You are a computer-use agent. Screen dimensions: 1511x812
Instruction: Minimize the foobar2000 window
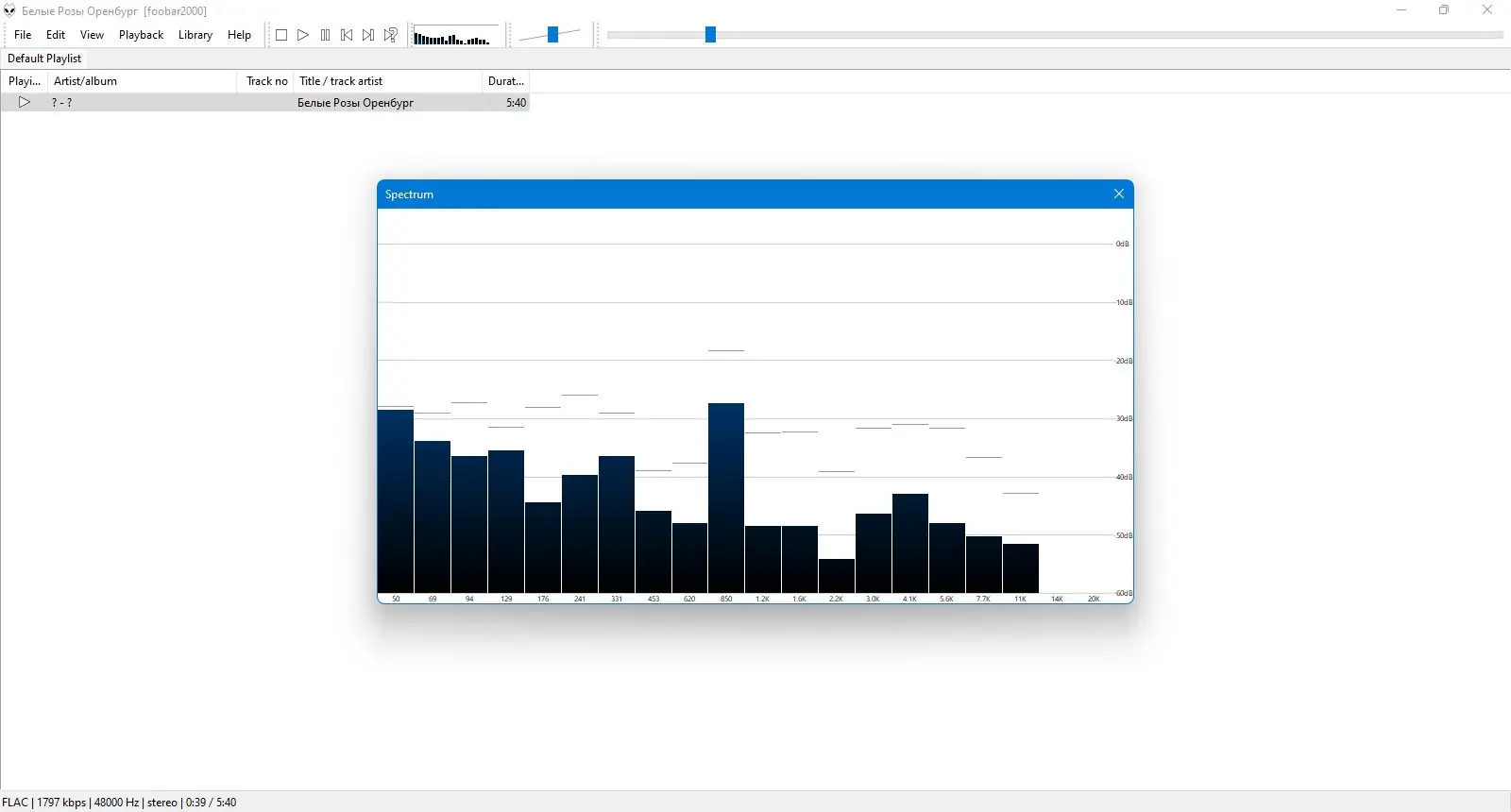click(x=1401, y=10)
